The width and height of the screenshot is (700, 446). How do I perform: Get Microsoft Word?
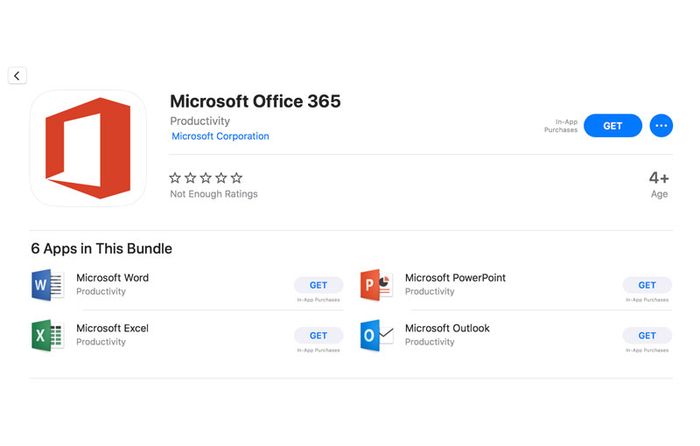pos(318,285)
